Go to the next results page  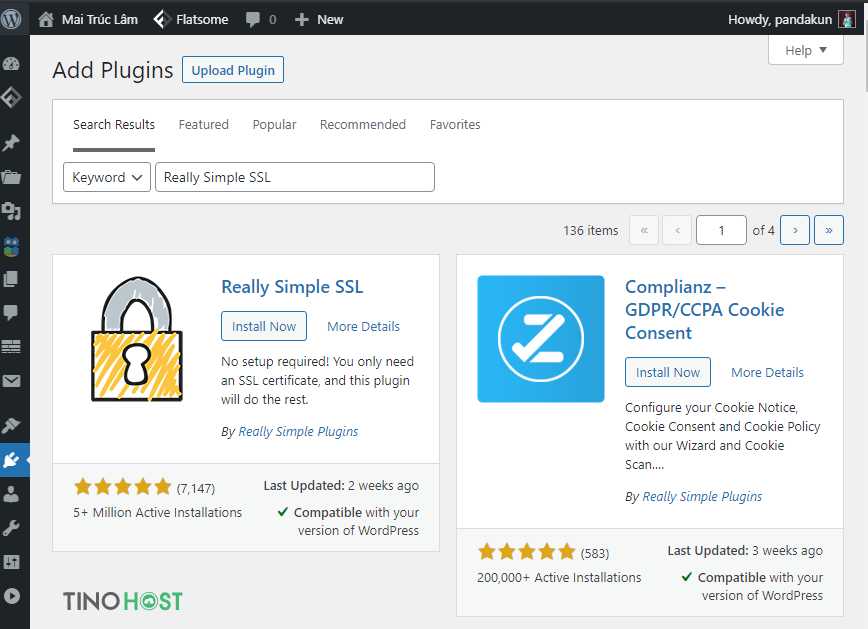[x=795, y=230]
